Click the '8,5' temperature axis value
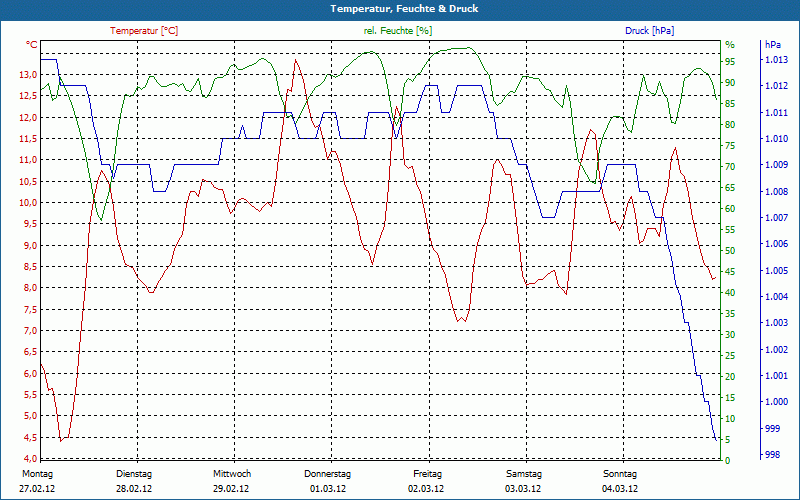 click(x=31, y=266)
